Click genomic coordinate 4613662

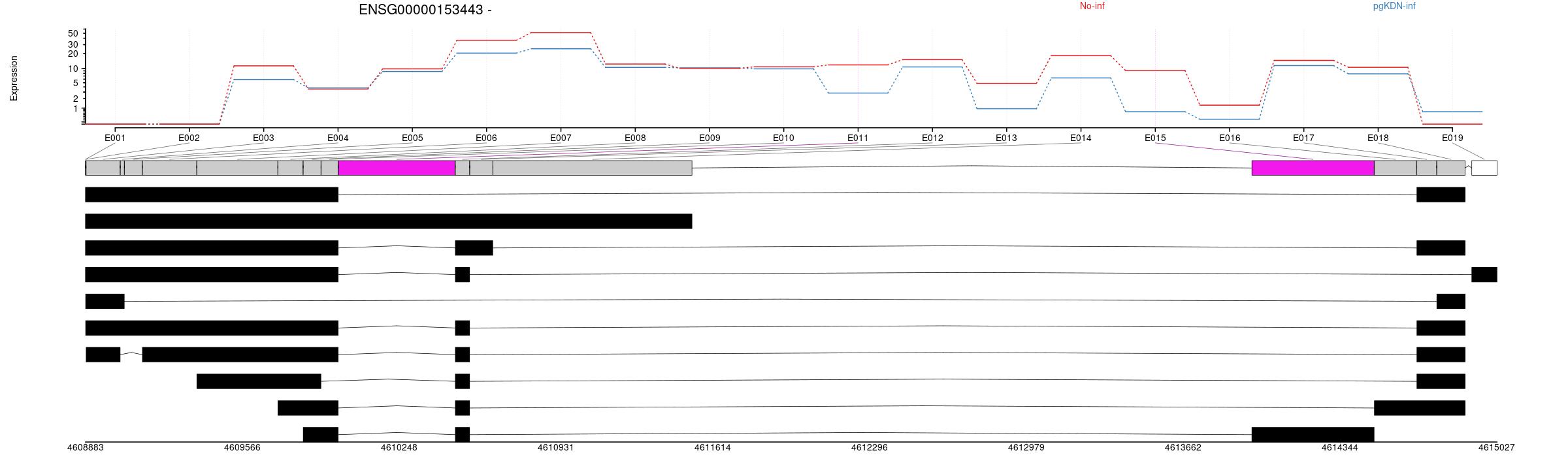pos(1183,448)
